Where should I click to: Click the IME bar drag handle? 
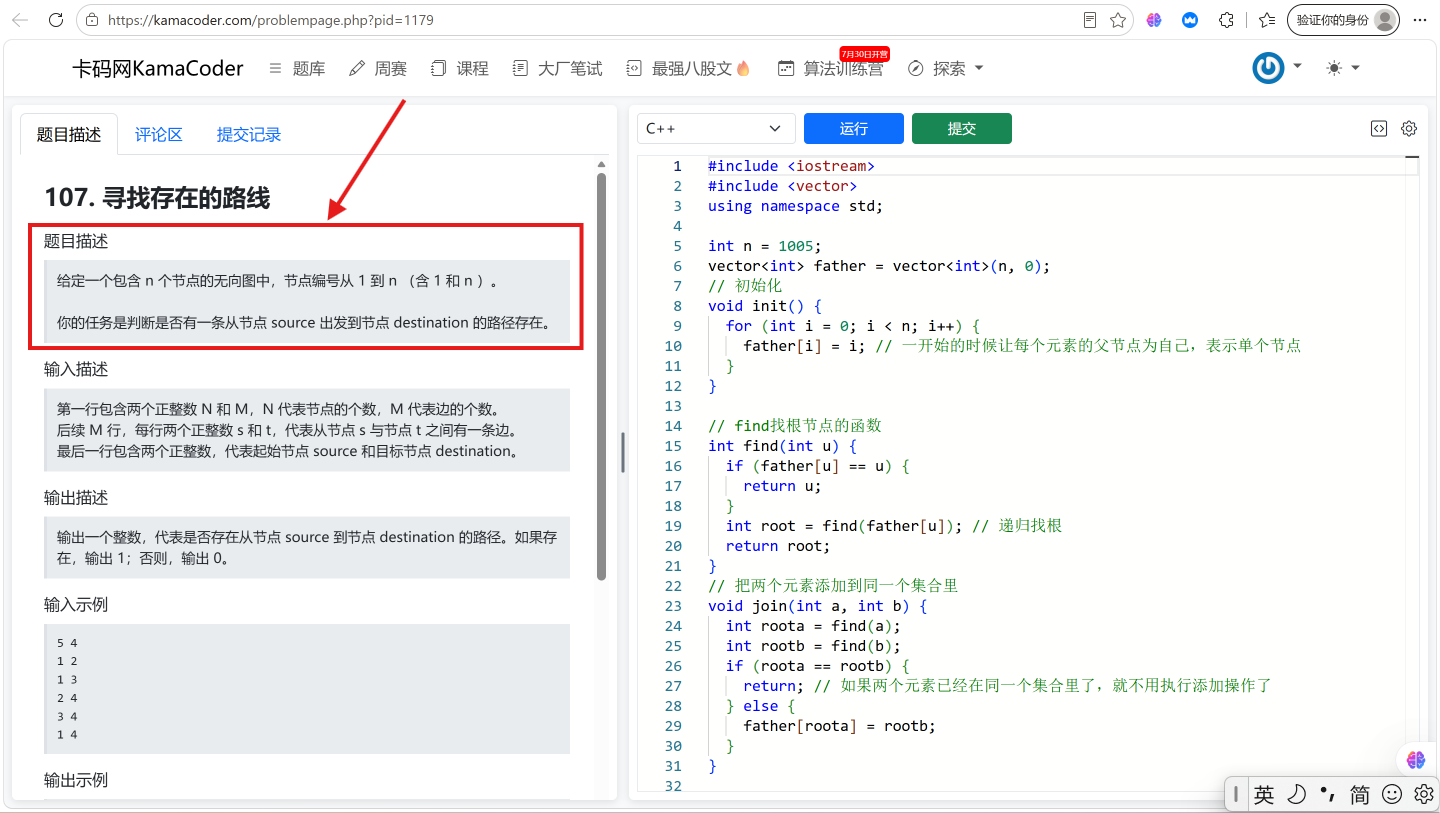coord(1236,795)
